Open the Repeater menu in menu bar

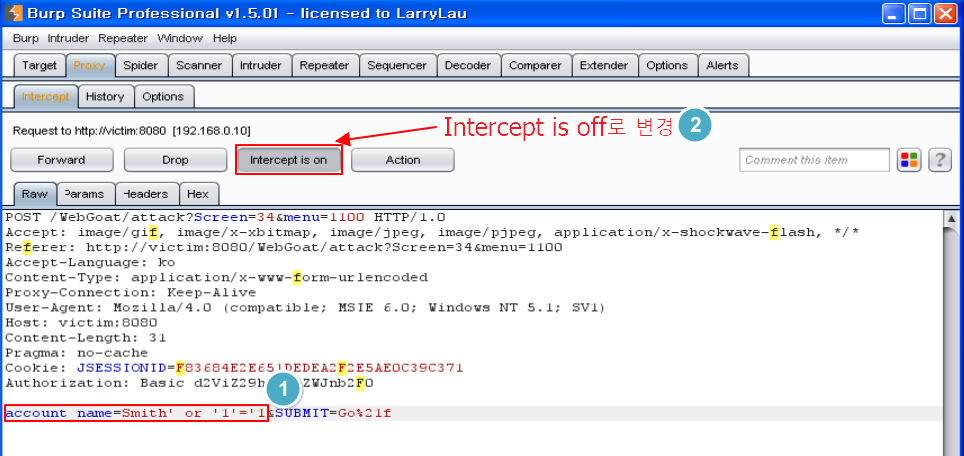pos(123,38)
